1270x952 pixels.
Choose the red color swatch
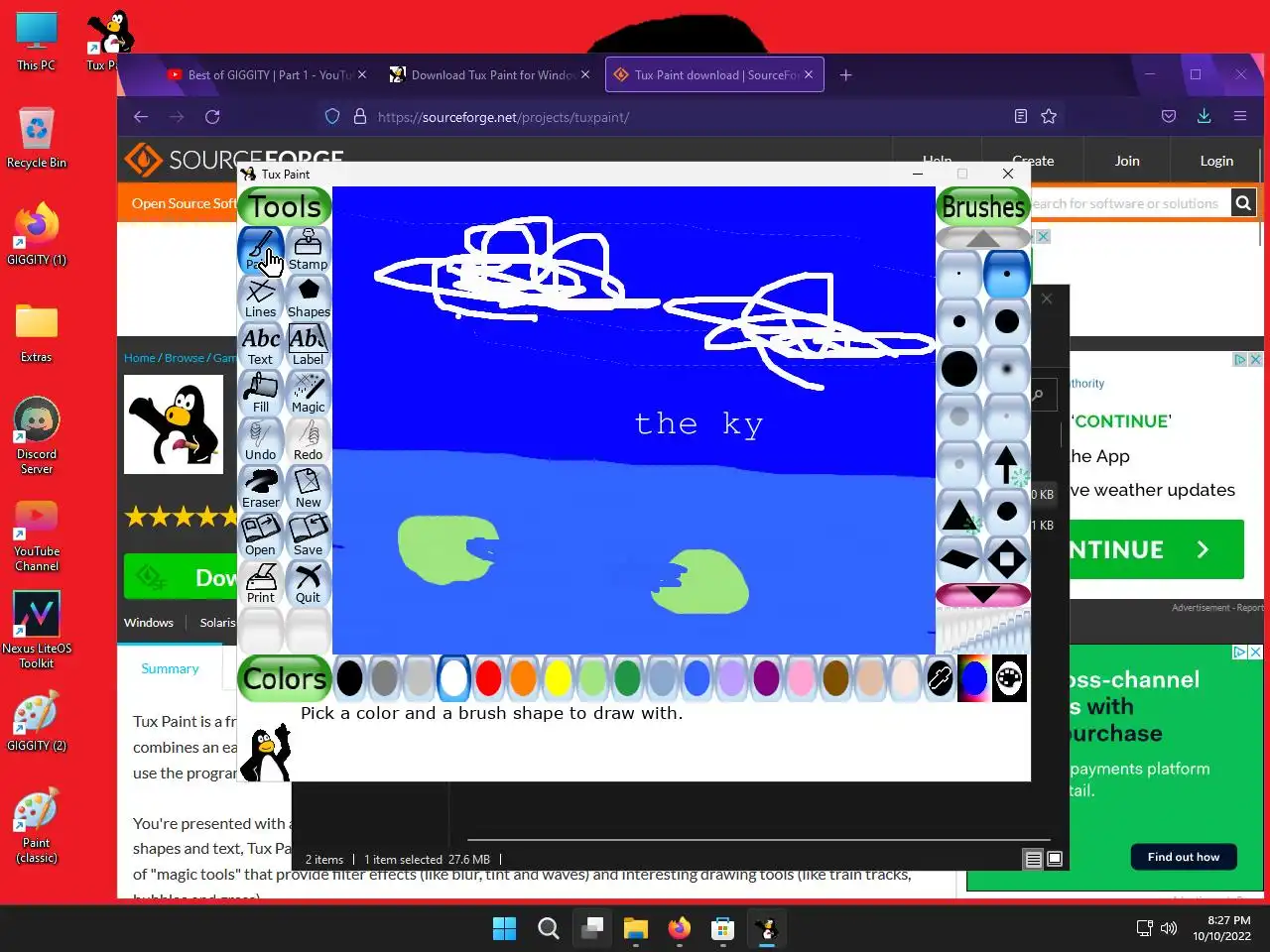click(x=488, y=678)
